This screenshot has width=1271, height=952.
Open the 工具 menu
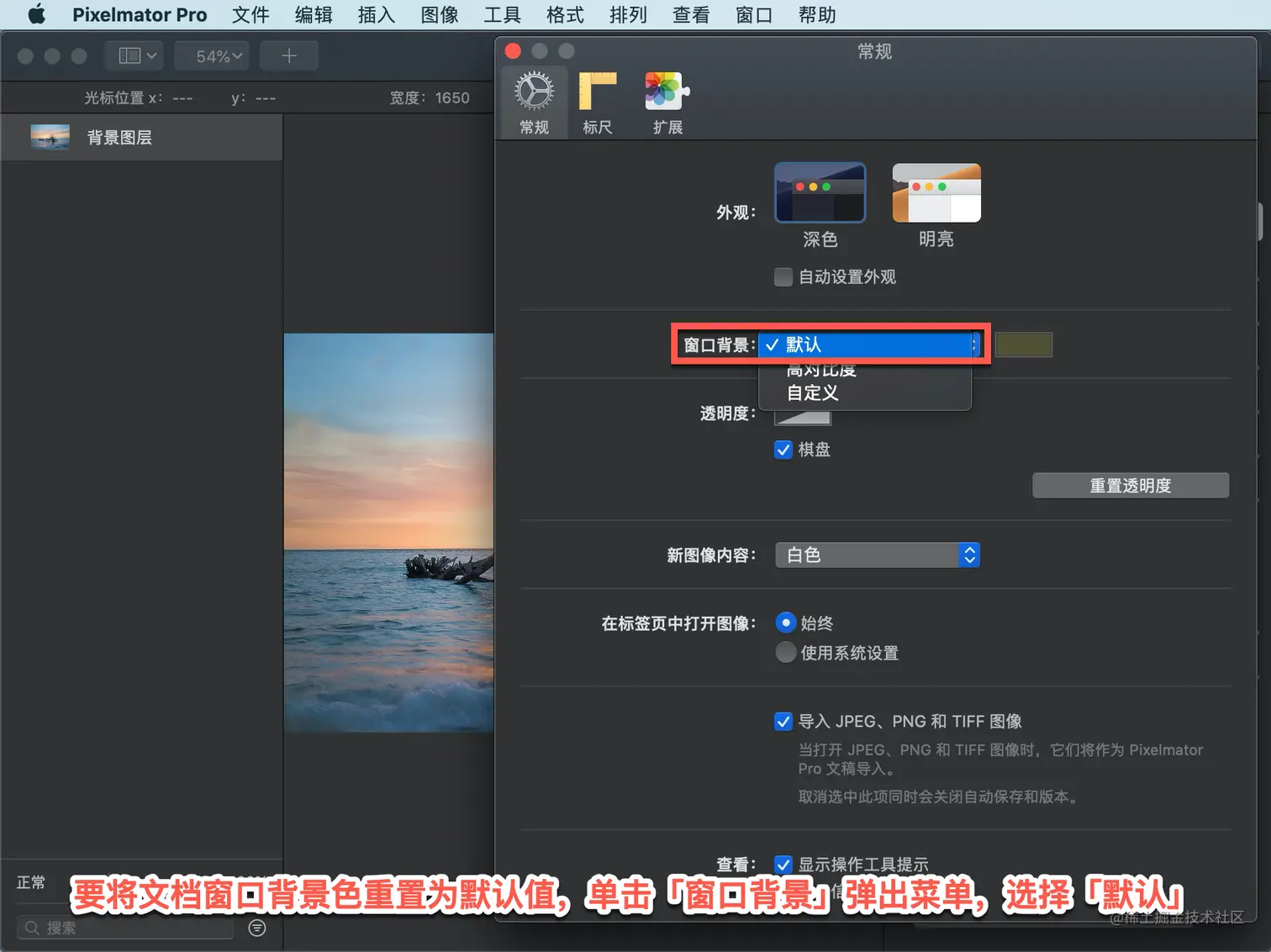(x=503, y=14)
